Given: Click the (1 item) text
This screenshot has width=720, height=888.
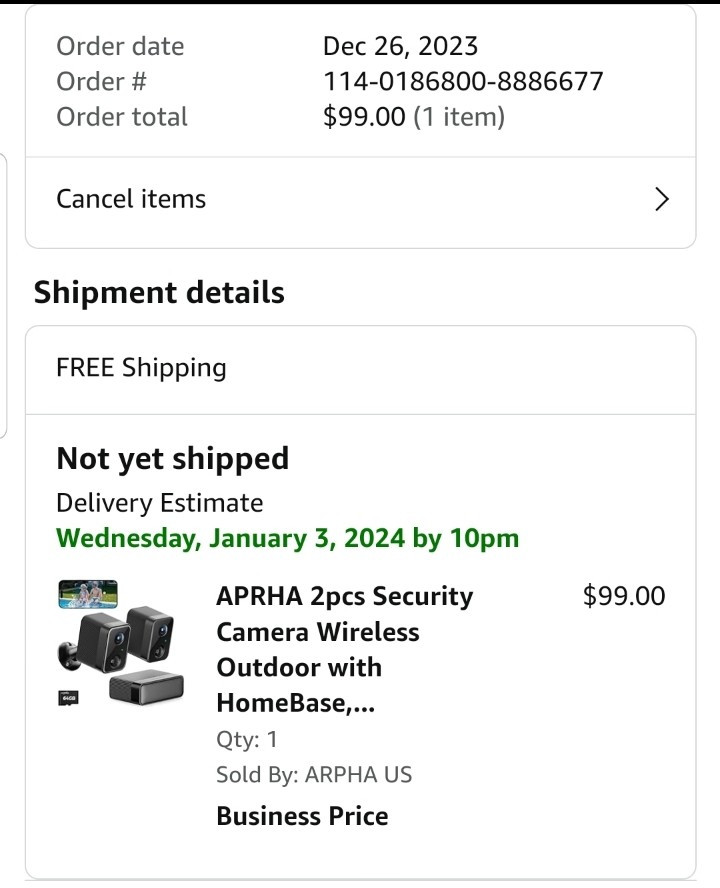Looking at the screenshot, I should (x=459, y=117).
